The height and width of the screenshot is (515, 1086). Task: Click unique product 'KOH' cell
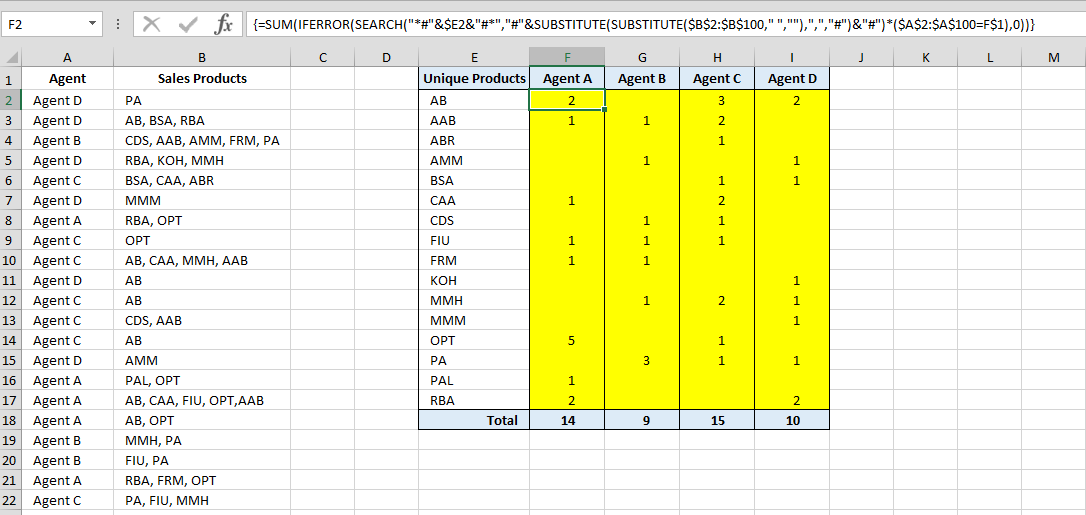[x=474, y=280]
